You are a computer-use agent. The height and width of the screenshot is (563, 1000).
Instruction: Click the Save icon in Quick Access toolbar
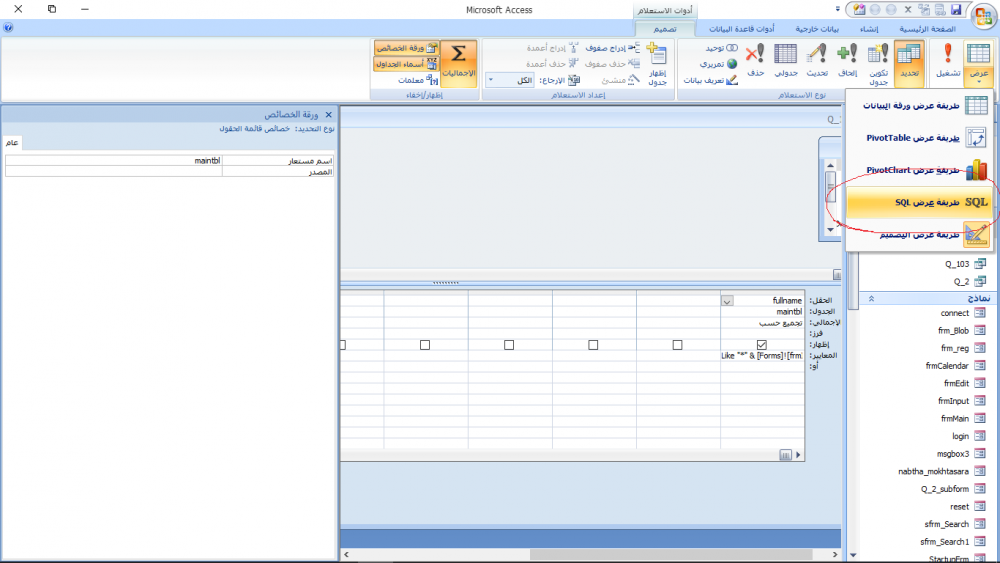tap(956, 10)
